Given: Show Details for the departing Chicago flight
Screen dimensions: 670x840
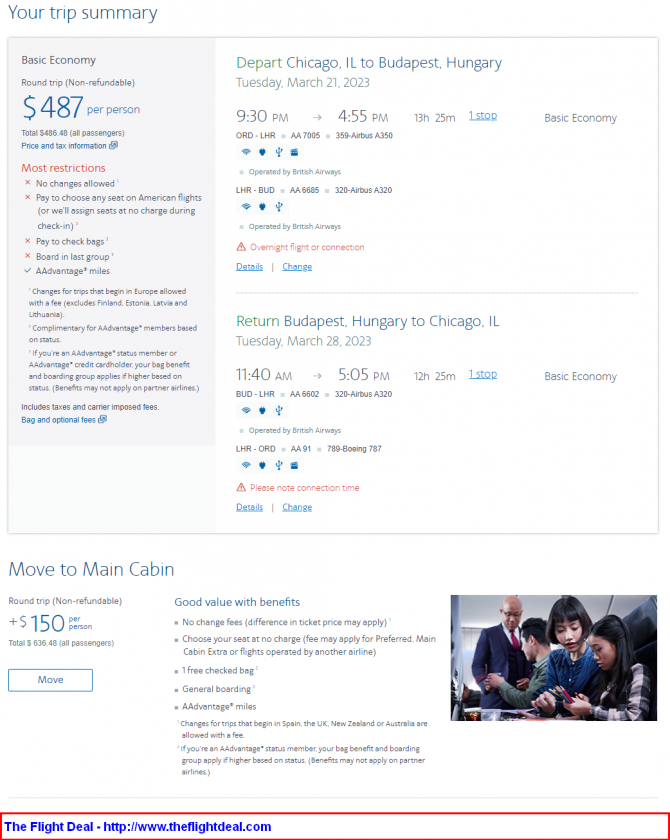Looking at the screenshot, I should (x=249, y=267).
